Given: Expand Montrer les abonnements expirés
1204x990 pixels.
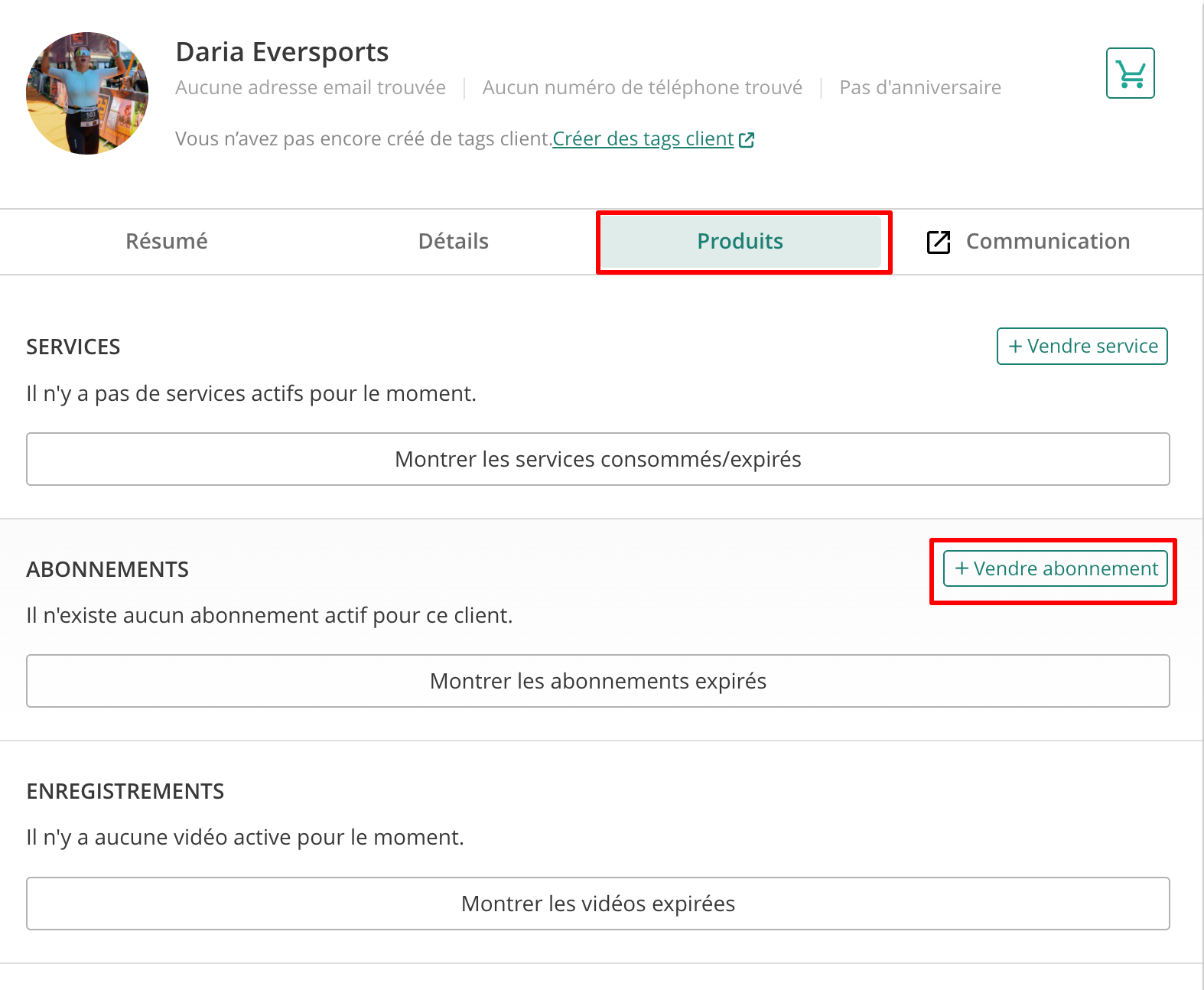Looking at the screenshot, I should (x=598, y=681).
